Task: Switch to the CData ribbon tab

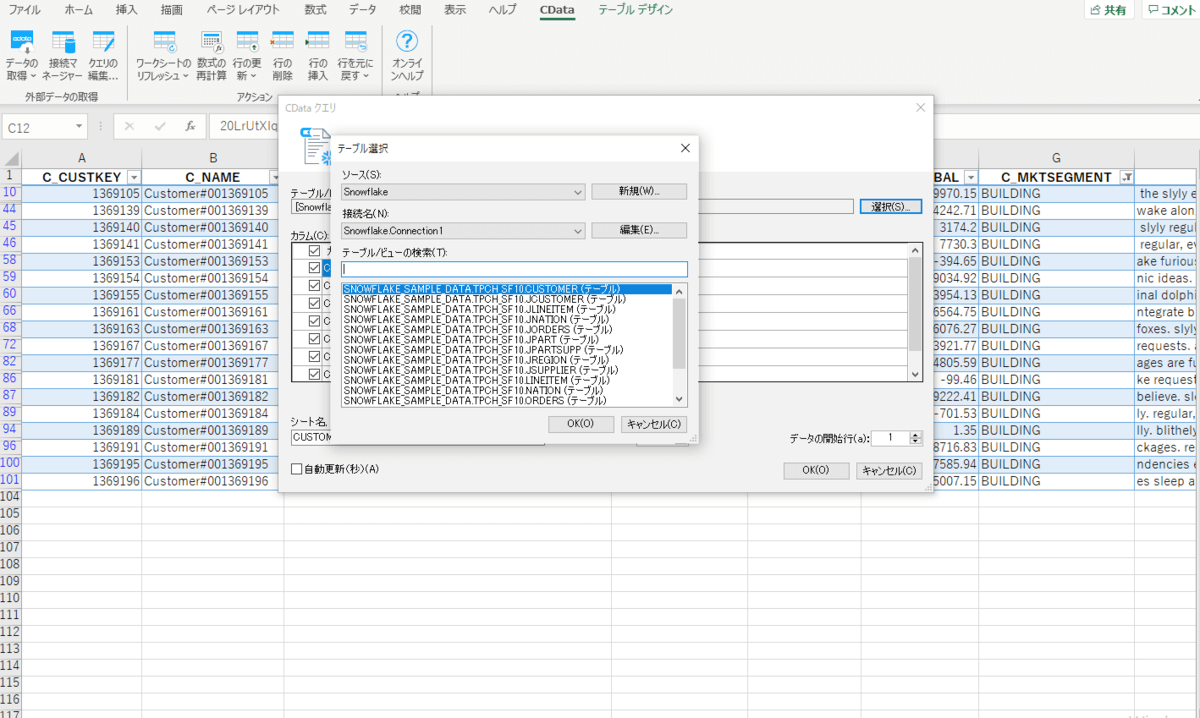Action: tap(557, 10)
